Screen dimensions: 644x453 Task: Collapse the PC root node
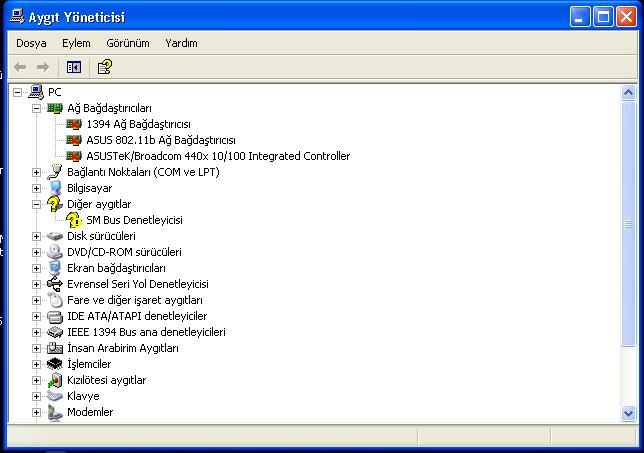tap(17, 92)
